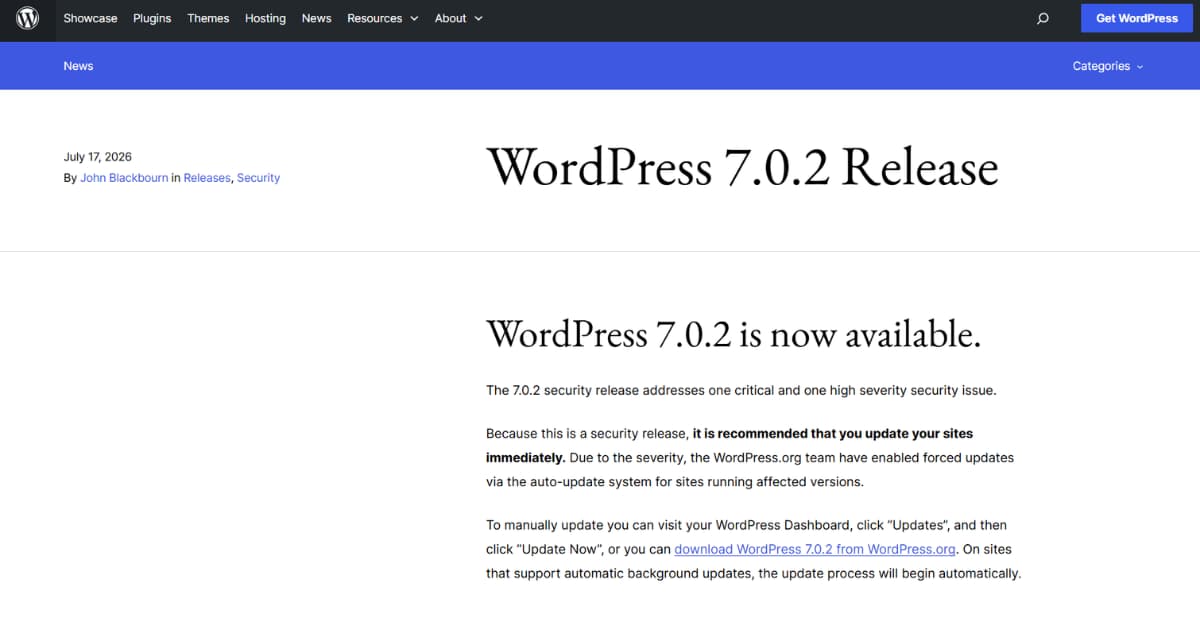Click the July 17, 2026 date text
This screenshot has width=1200, height=630.
coord(97,157)
